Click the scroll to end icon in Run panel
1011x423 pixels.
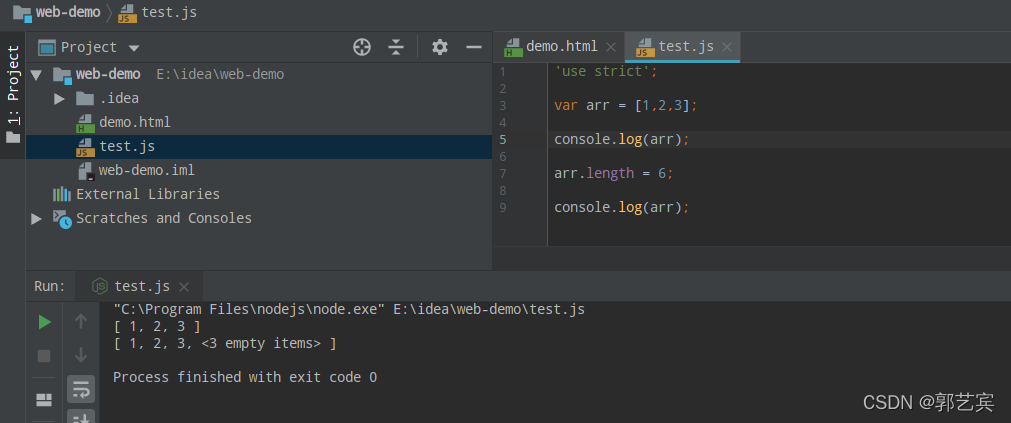81,417
